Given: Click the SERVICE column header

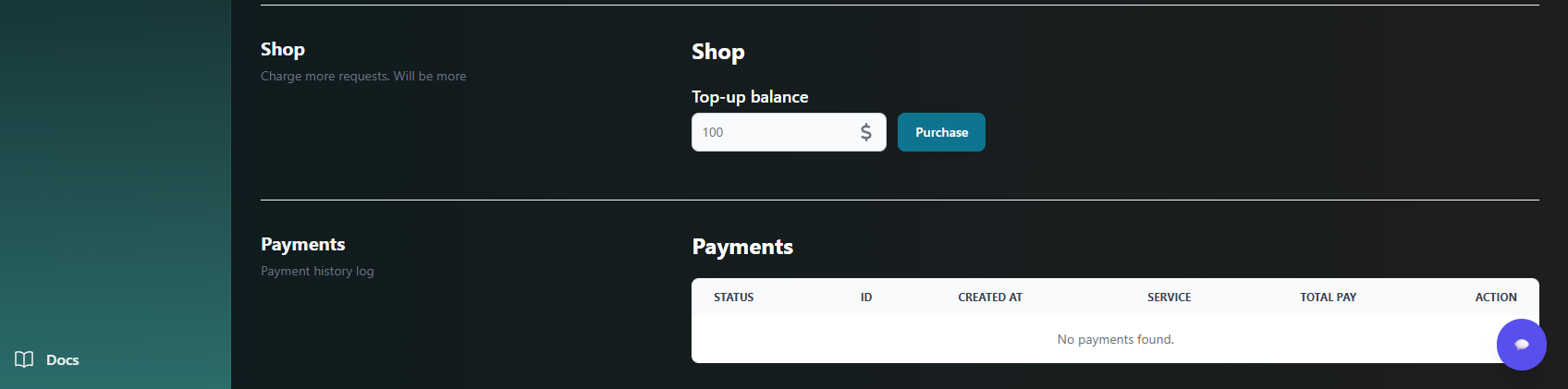Looking at the screenshot, I should pyautogui.click(x=1169, y=298).
